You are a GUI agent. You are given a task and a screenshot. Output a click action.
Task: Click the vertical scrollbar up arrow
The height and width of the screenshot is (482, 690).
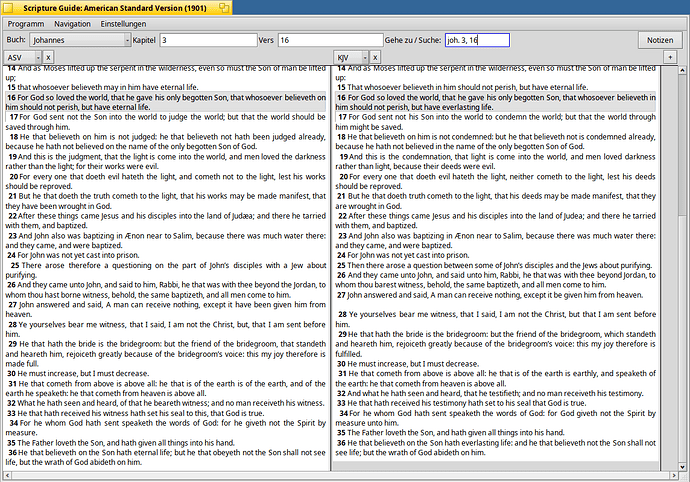[682, 70]
